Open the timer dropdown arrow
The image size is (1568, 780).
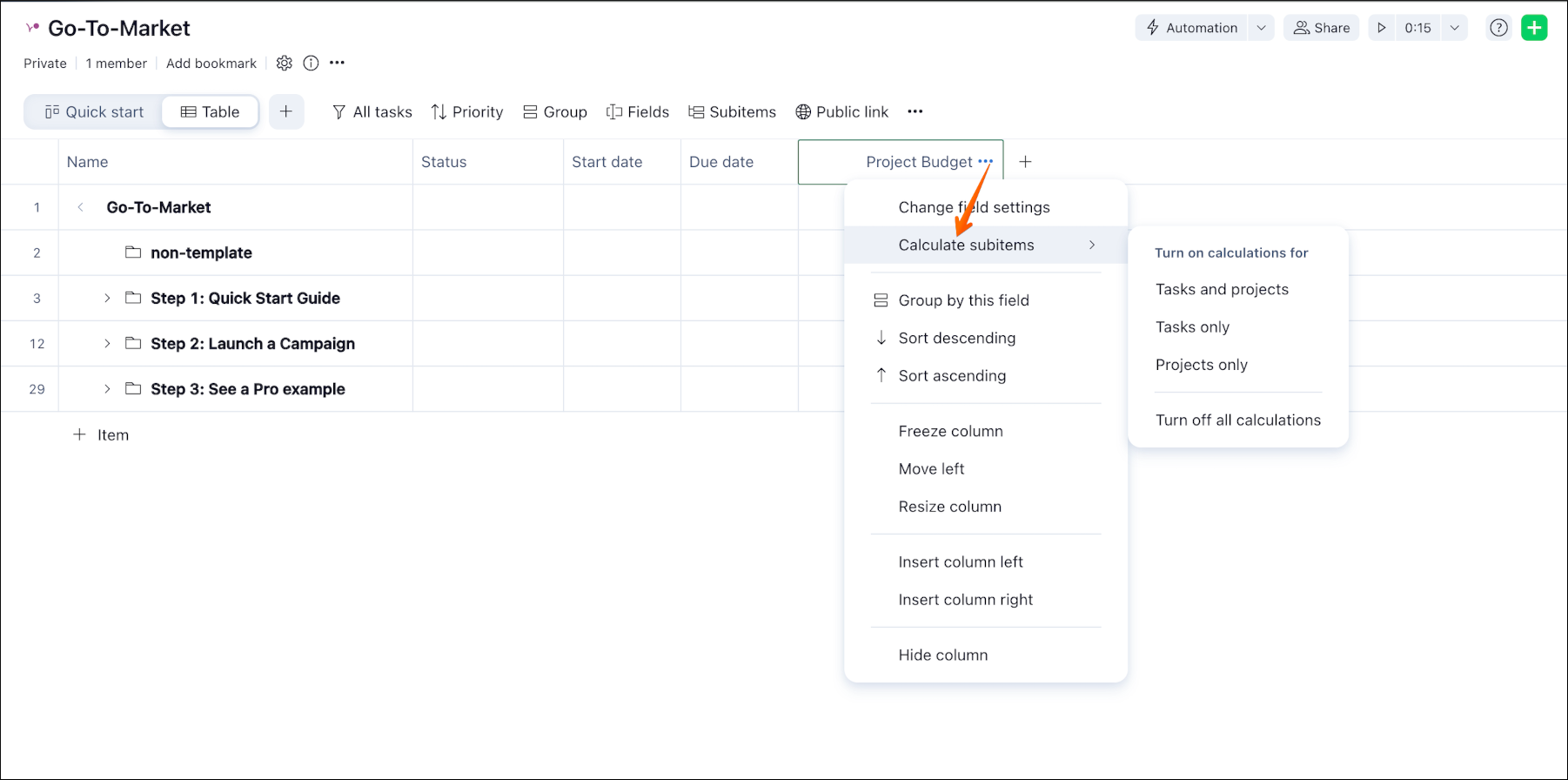coord(1454,28)
